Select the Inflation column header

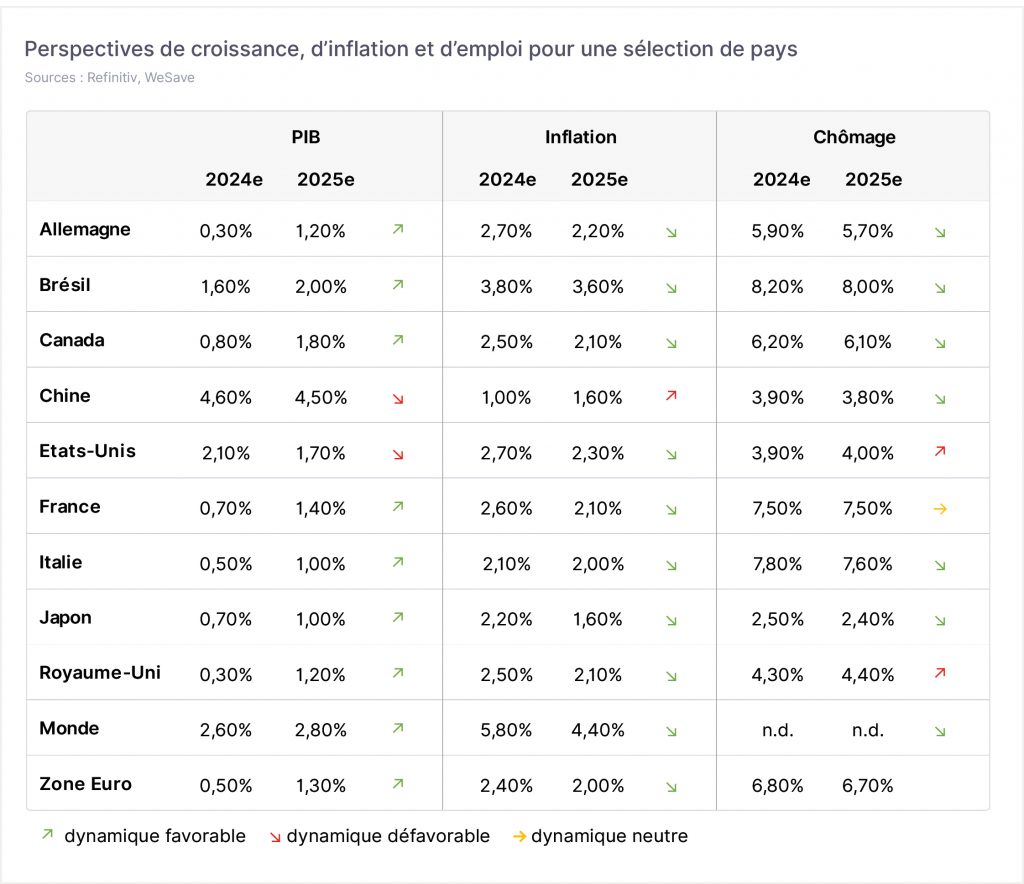coord(581,137)
